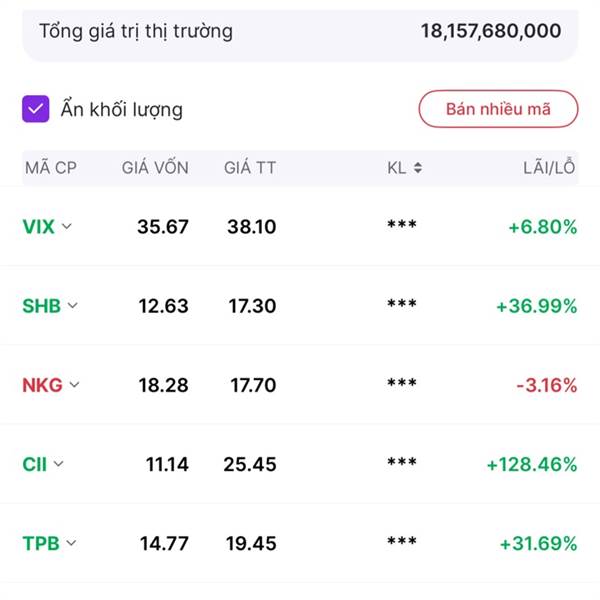Open the TPB row chevron
Screen dimensions: 600x600
point(70,544)
